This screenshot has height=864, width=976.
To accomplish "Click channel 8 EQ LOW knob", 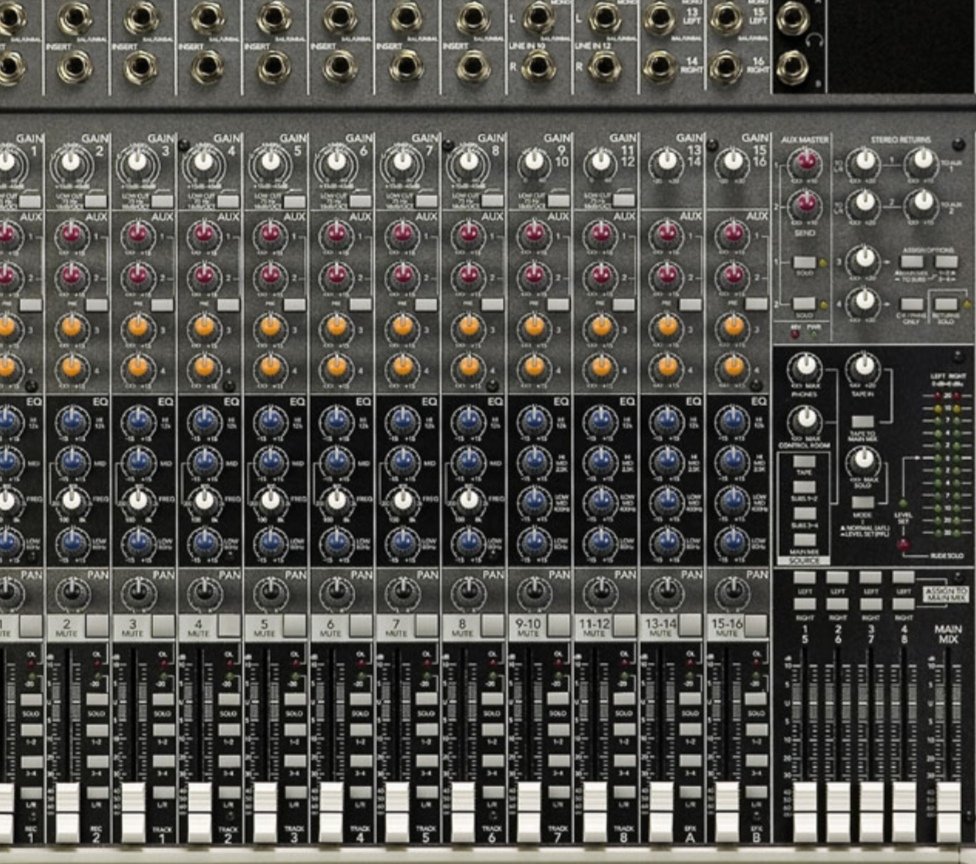I will coord(469,542).
